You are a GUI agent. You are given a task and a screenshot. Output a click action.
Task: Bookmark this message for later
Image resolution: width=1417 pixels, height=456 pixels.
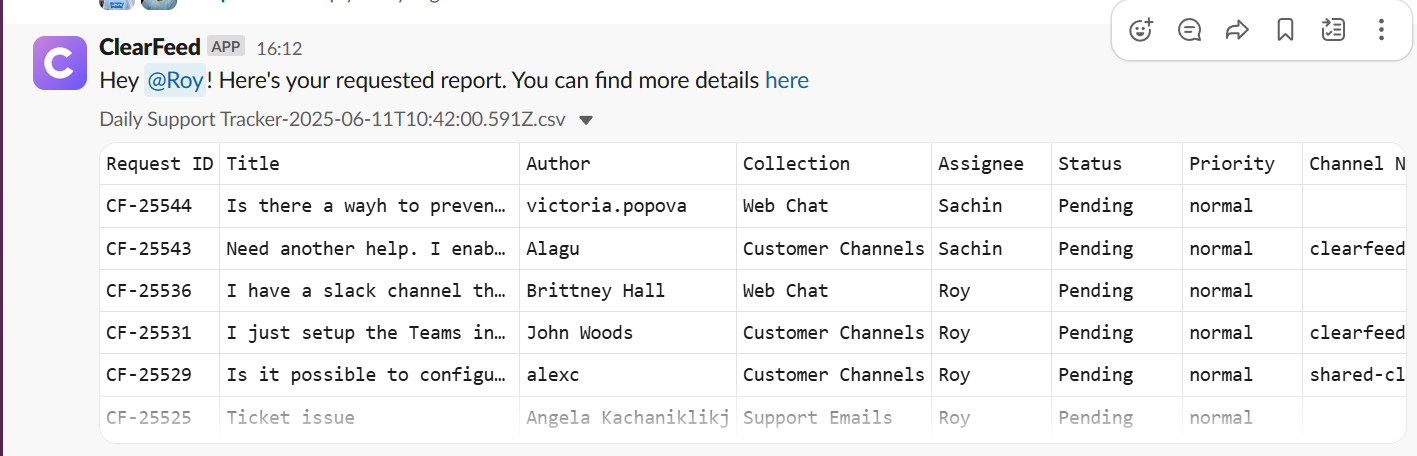(1285, 30)
